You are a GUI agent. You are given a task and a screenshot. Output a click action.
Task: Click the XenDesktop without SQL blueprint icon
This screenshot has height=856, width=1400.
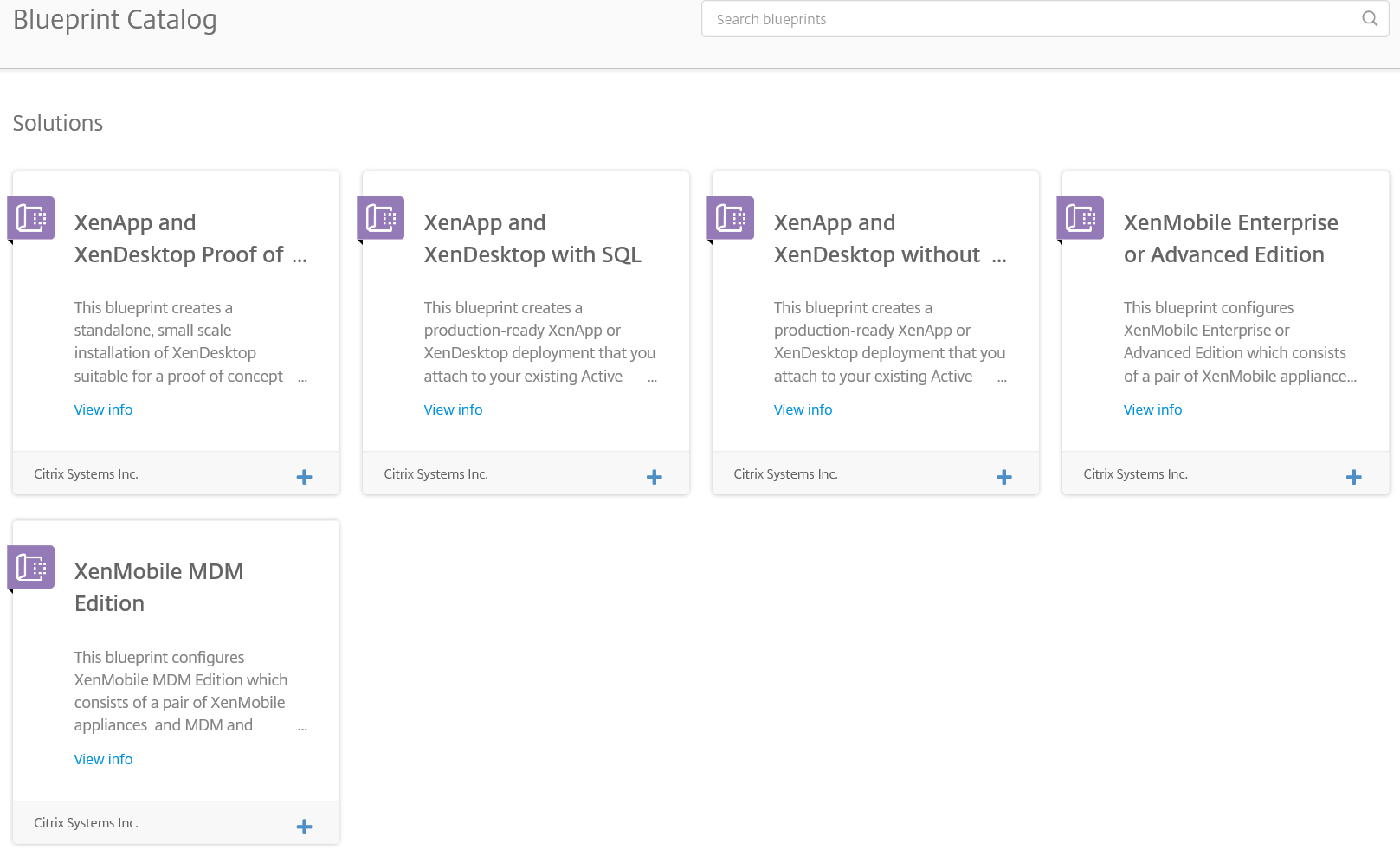[731, 218]
